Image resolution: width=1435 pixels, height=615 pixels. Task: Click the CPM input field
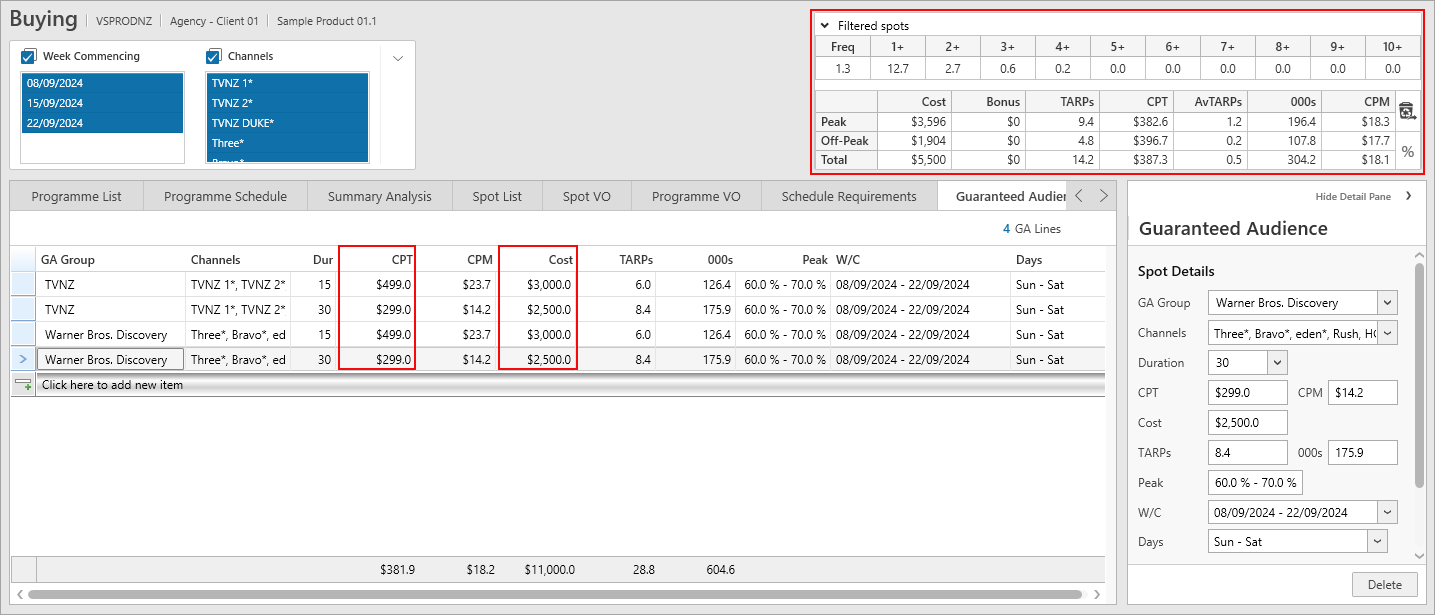click(x=1363, y=392)
